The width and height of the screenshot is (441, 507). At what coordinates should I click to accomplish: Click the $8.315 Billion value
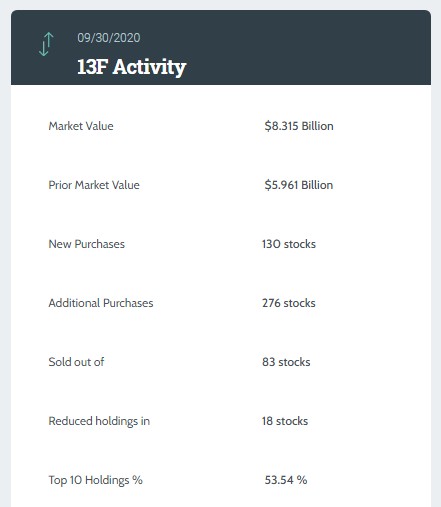(299, 126)
